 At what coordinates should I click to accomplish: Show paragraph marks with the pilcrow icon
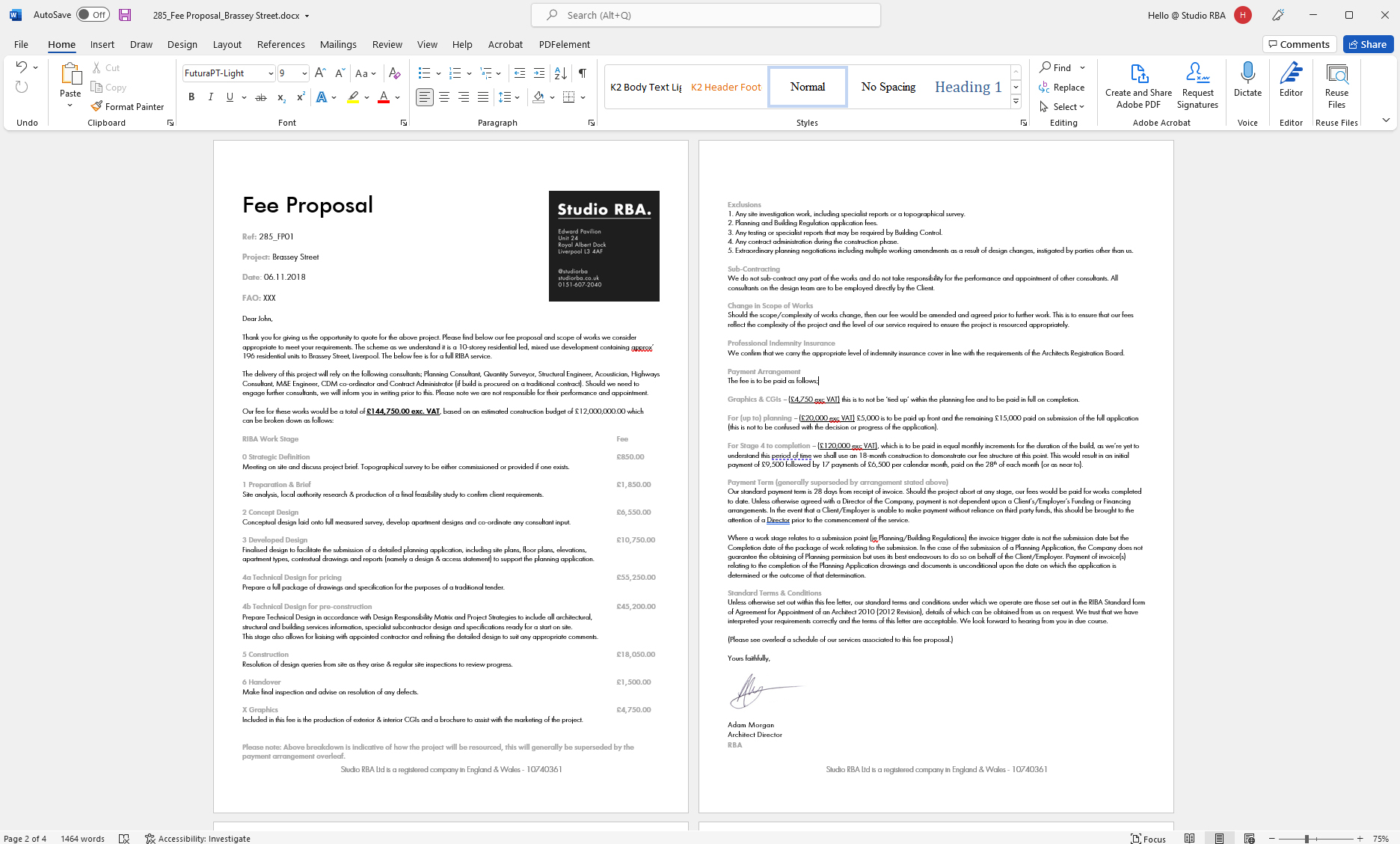point(582,72)
